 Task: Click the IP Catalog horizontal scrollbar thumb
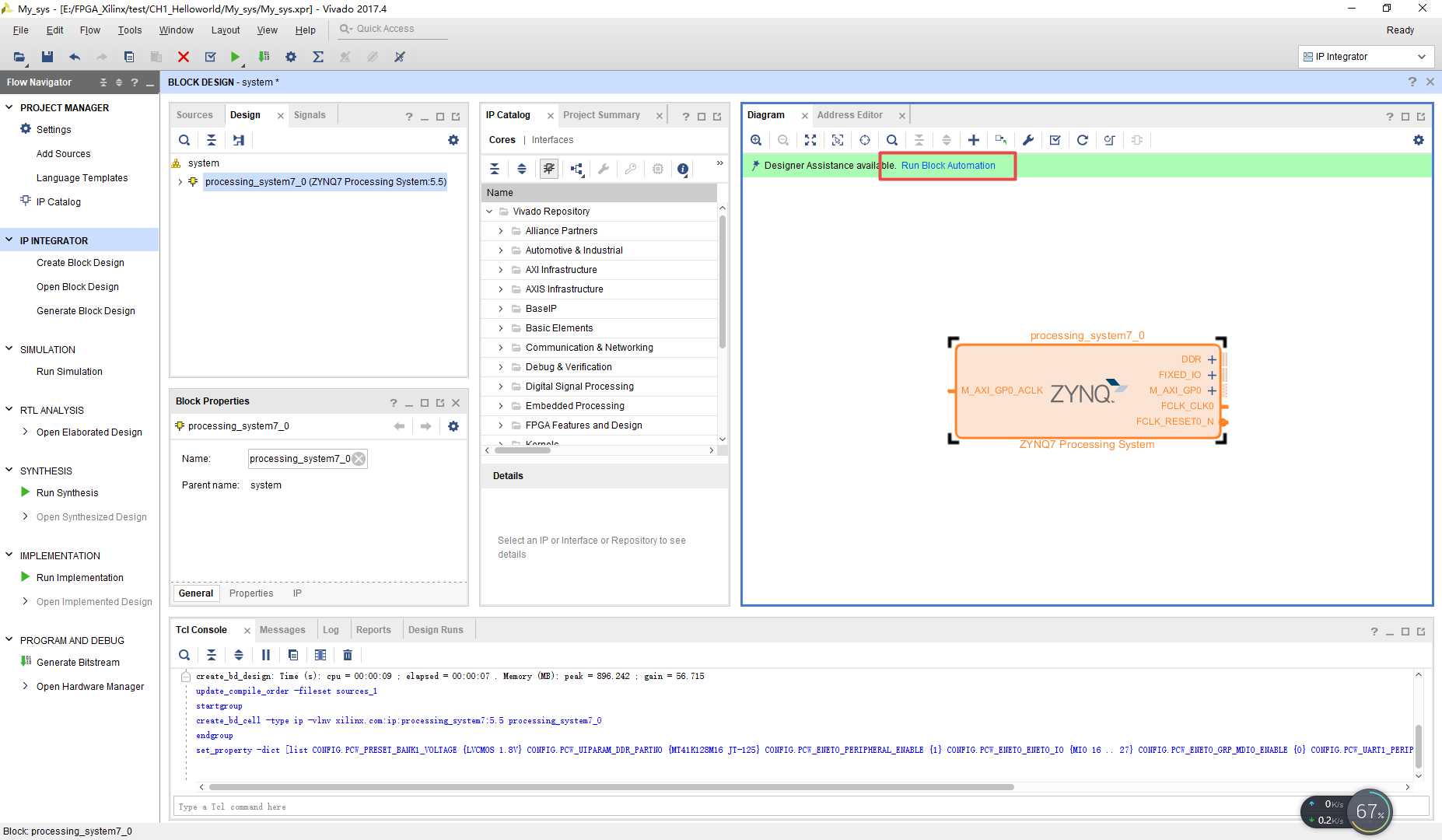coord(523,450)
